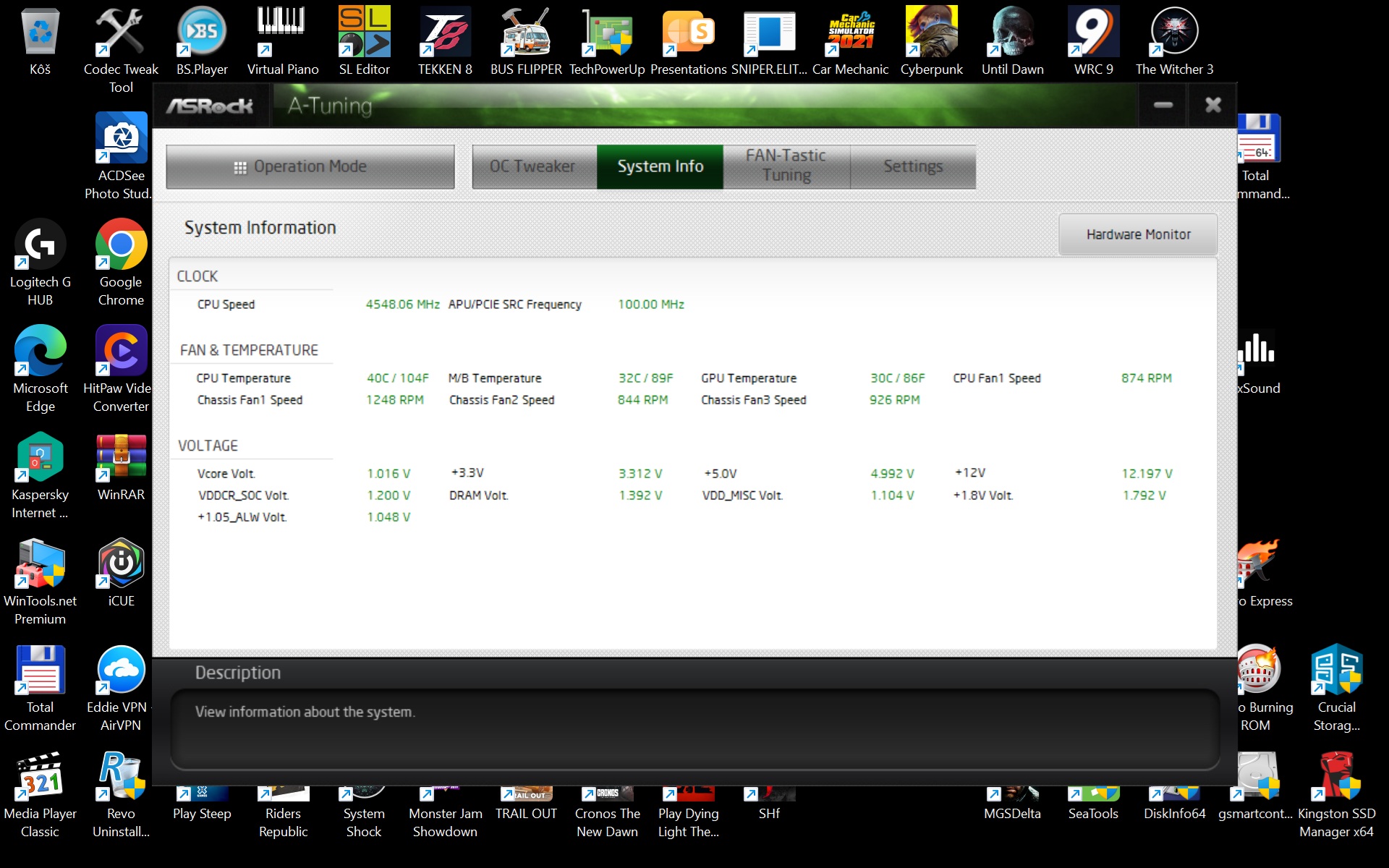Minimize the A-Tuning window

coord(1163,106)
